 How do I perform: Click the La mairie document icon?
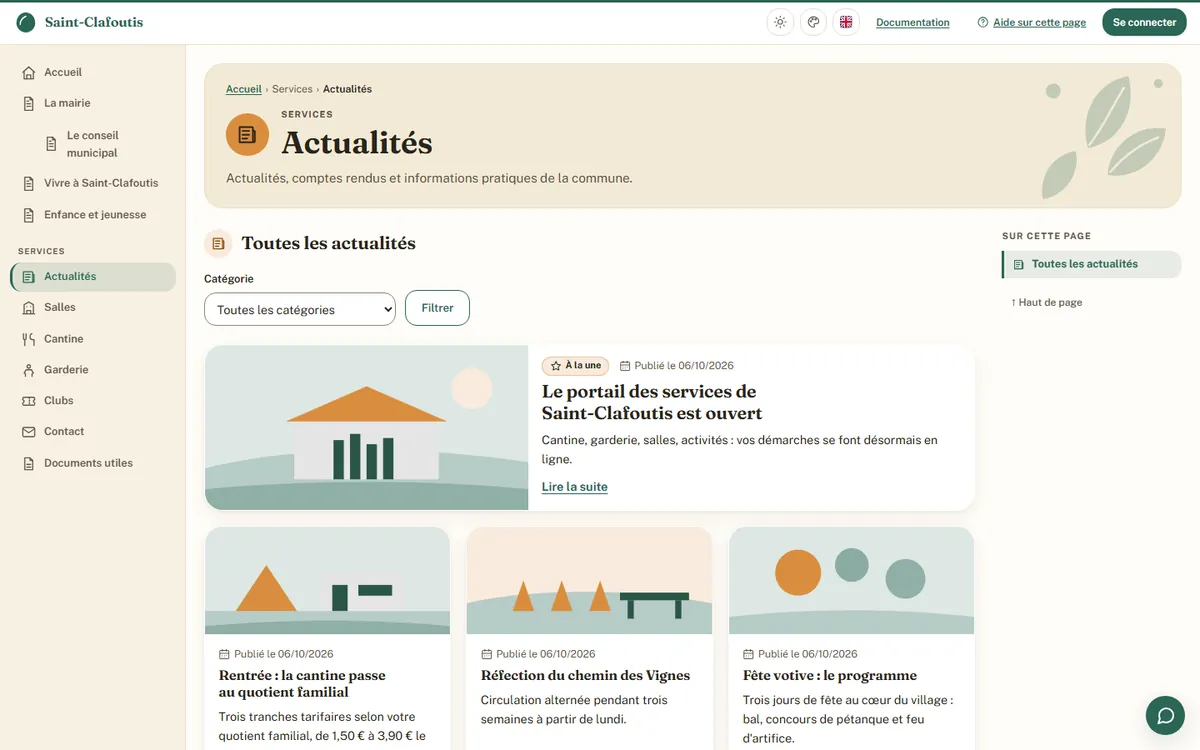coord(28,104)
